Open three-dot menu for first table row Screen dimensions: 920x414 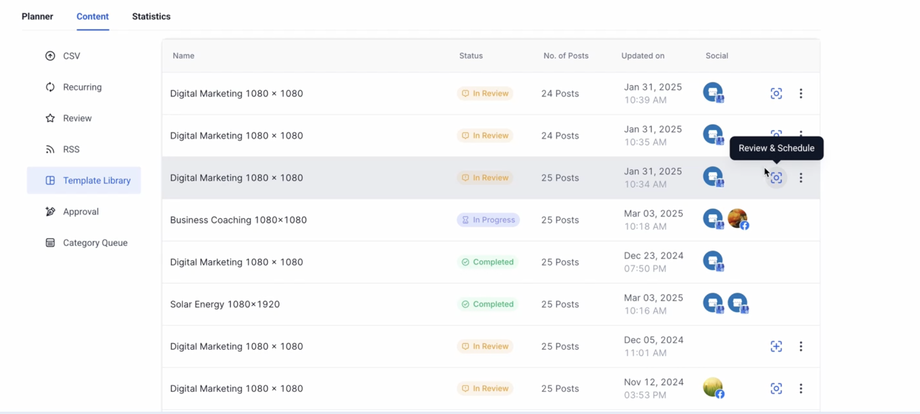tap(801, 94)
